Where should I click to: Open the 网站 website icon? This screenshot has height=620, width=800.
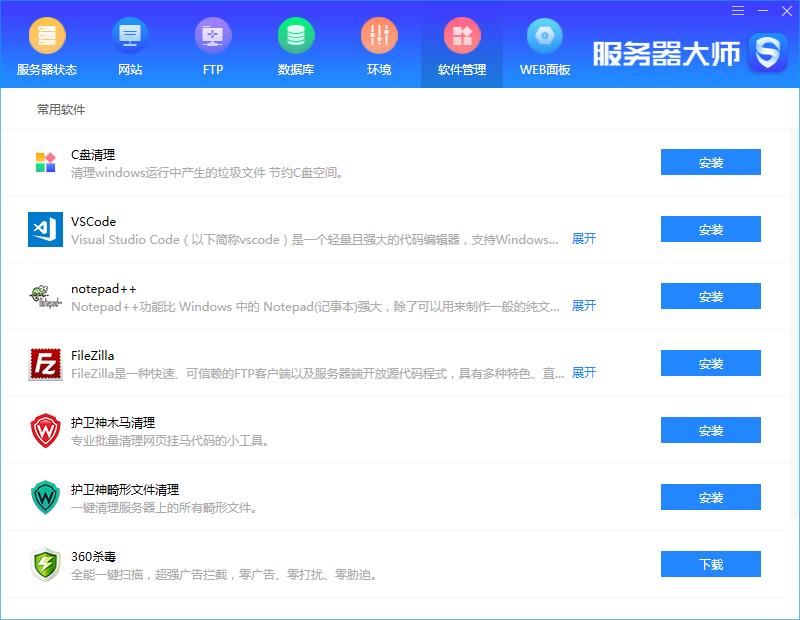(130, 35)
